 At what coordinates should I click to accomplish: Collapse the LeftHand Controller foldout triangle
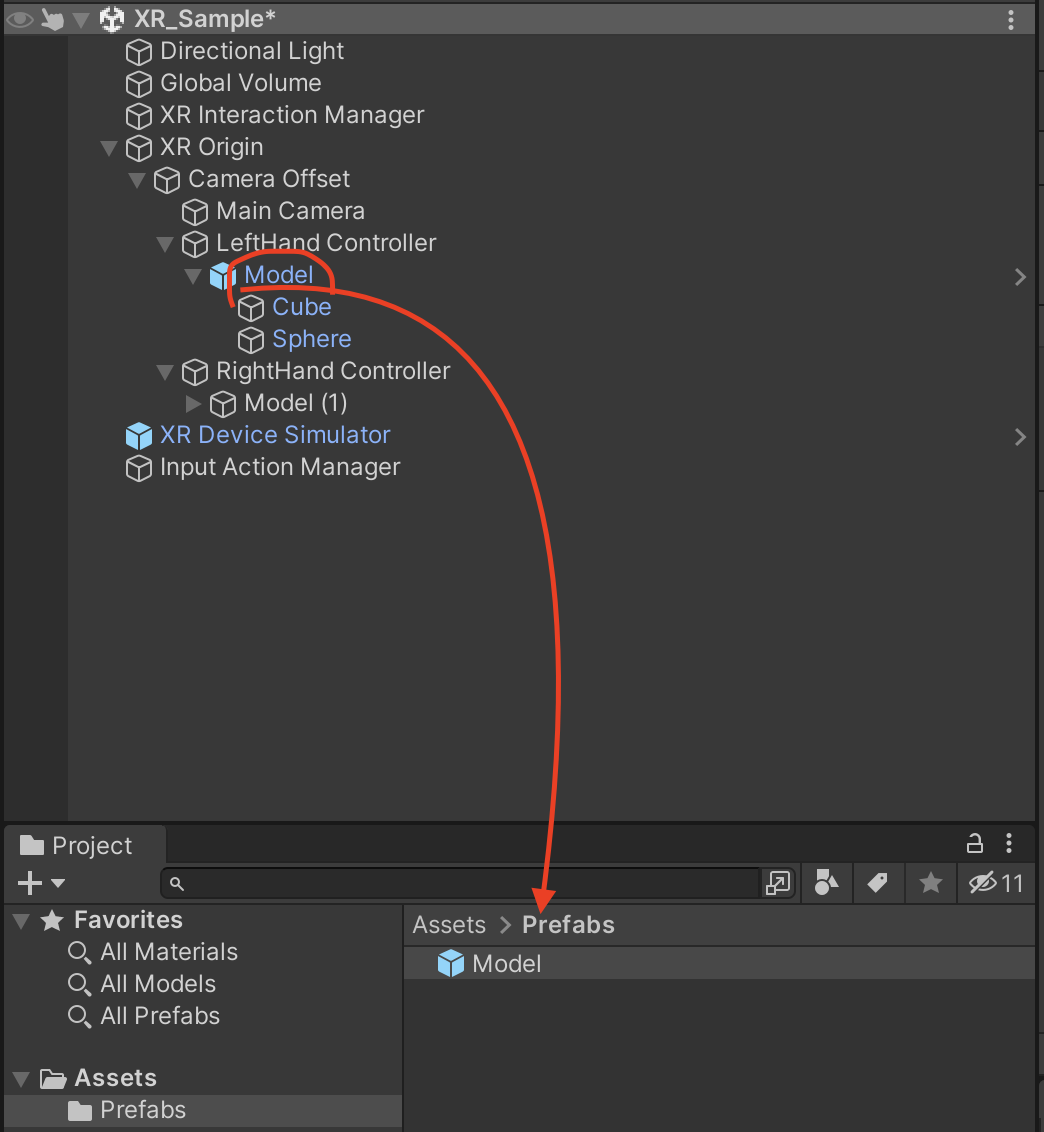[x=165, y=244]
